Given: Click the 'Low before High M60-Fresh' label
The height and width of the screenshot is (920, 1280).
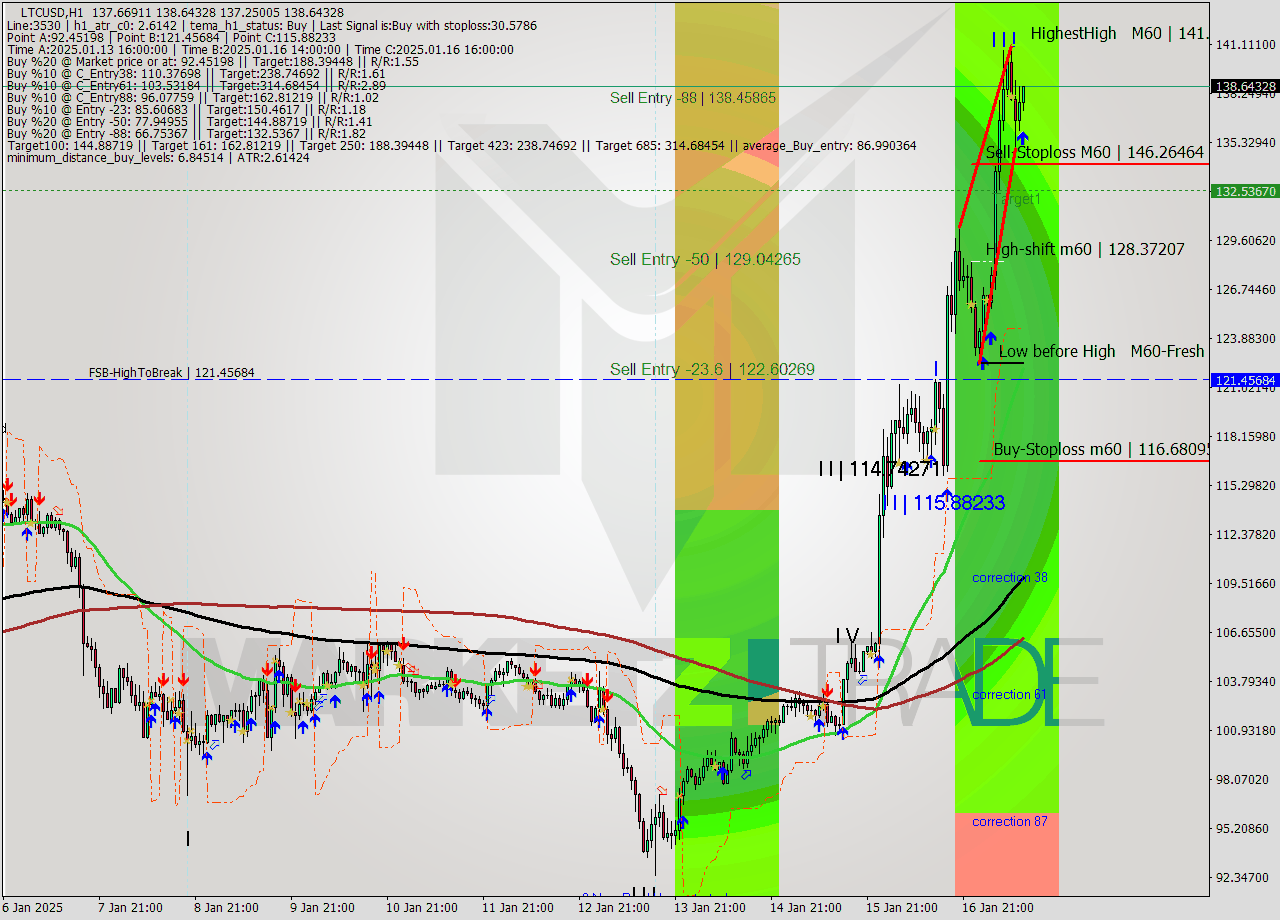Looking at the screenshot, I should 1101,351.
